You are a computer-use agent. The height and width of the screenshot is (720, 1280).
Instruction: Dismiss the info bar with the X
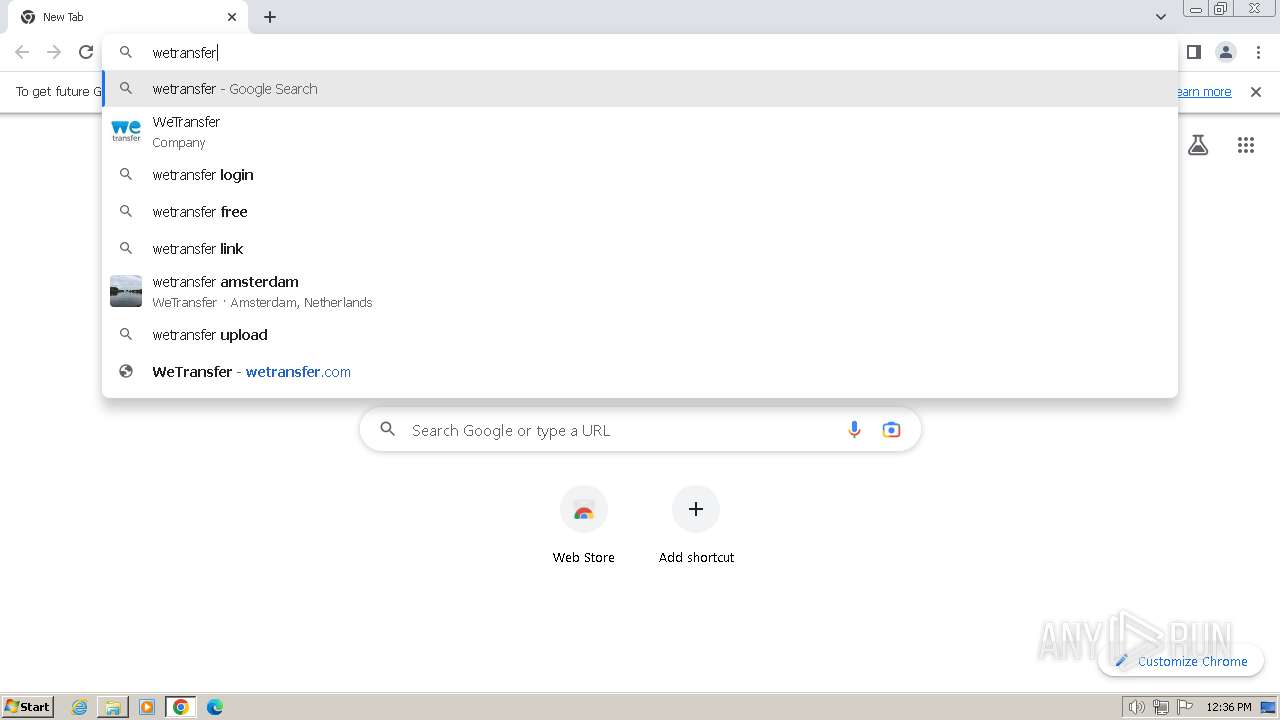pos(1256,92)
